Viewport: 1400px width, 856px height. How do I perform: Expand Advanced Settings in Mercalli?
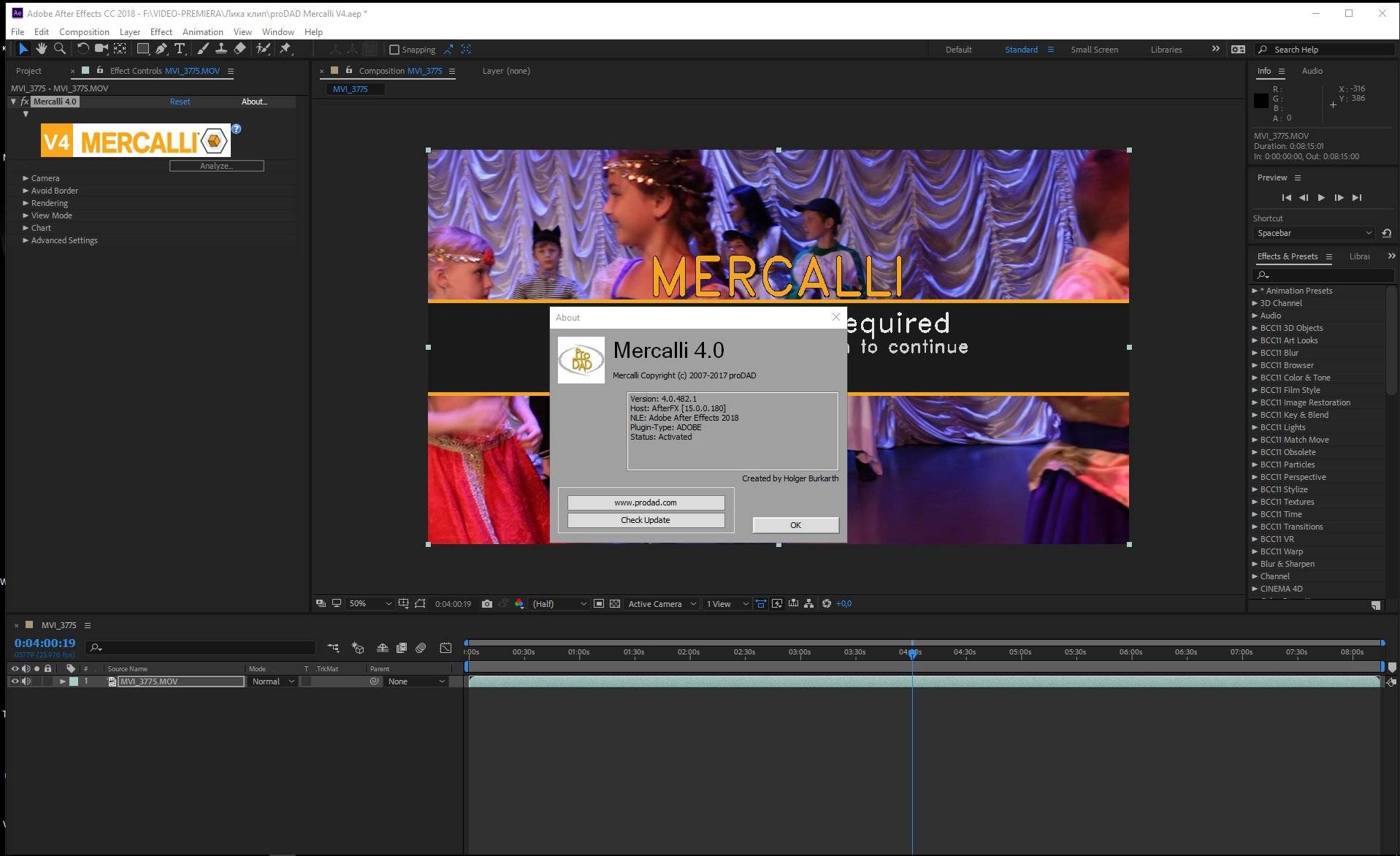click(26, 240)
